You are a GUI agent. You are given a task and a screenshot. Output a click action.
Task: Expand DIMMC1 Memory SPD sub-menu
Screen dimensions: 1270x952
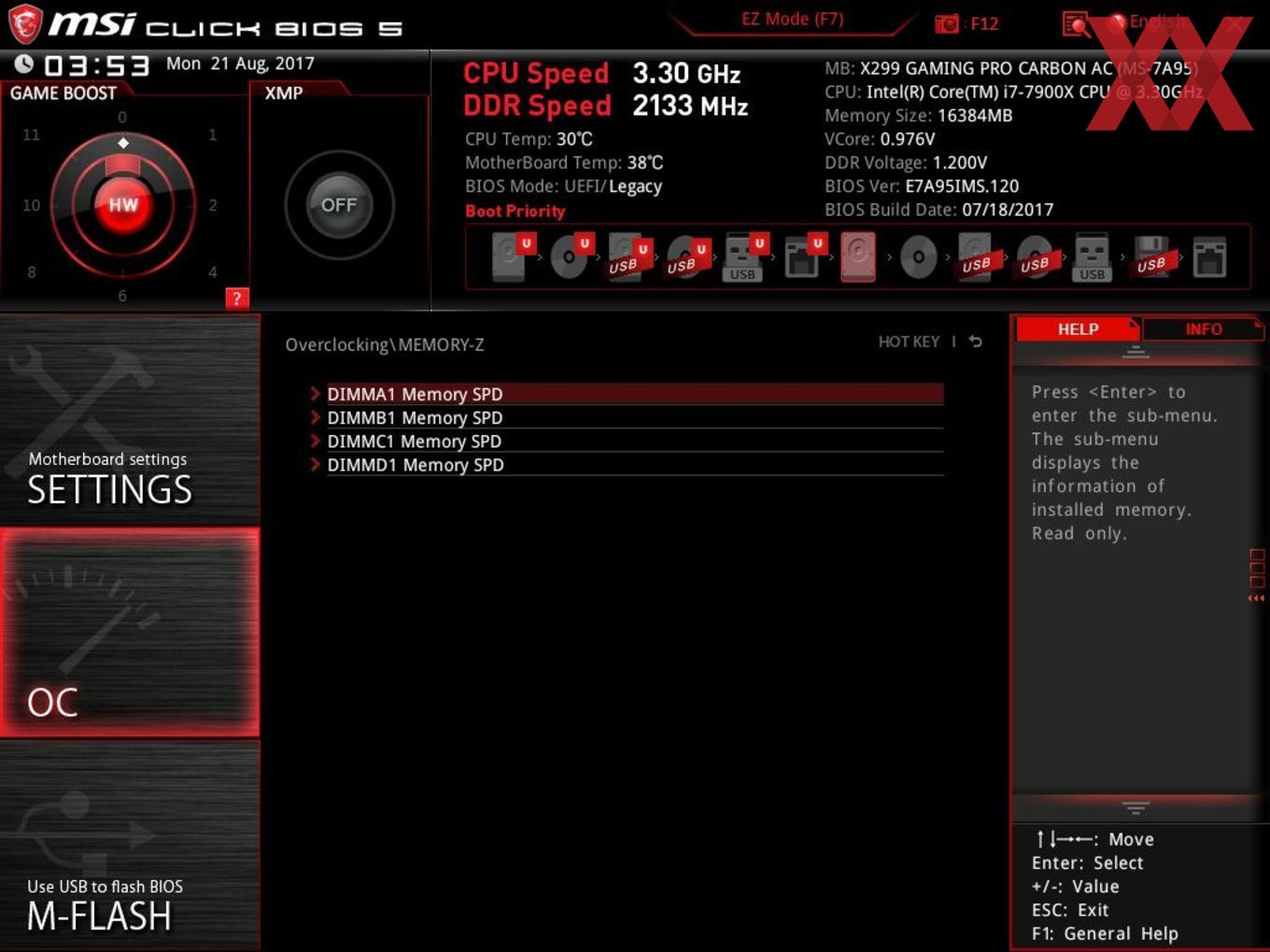pos(627,441)
